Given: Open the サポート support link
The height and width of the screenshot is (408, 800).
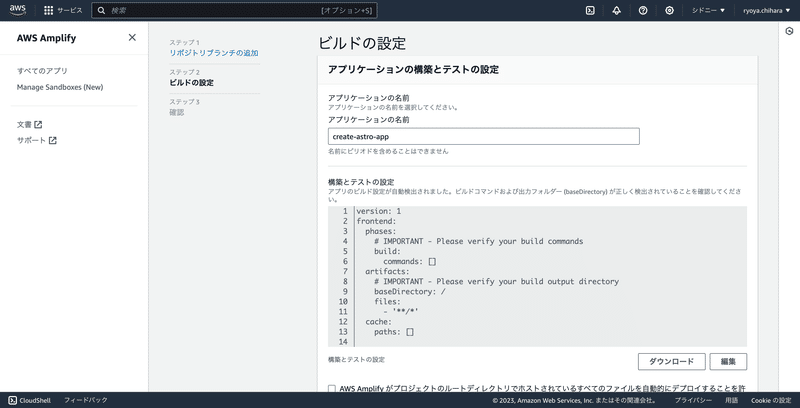Looking at the screenshot, I should pos(31,141).
